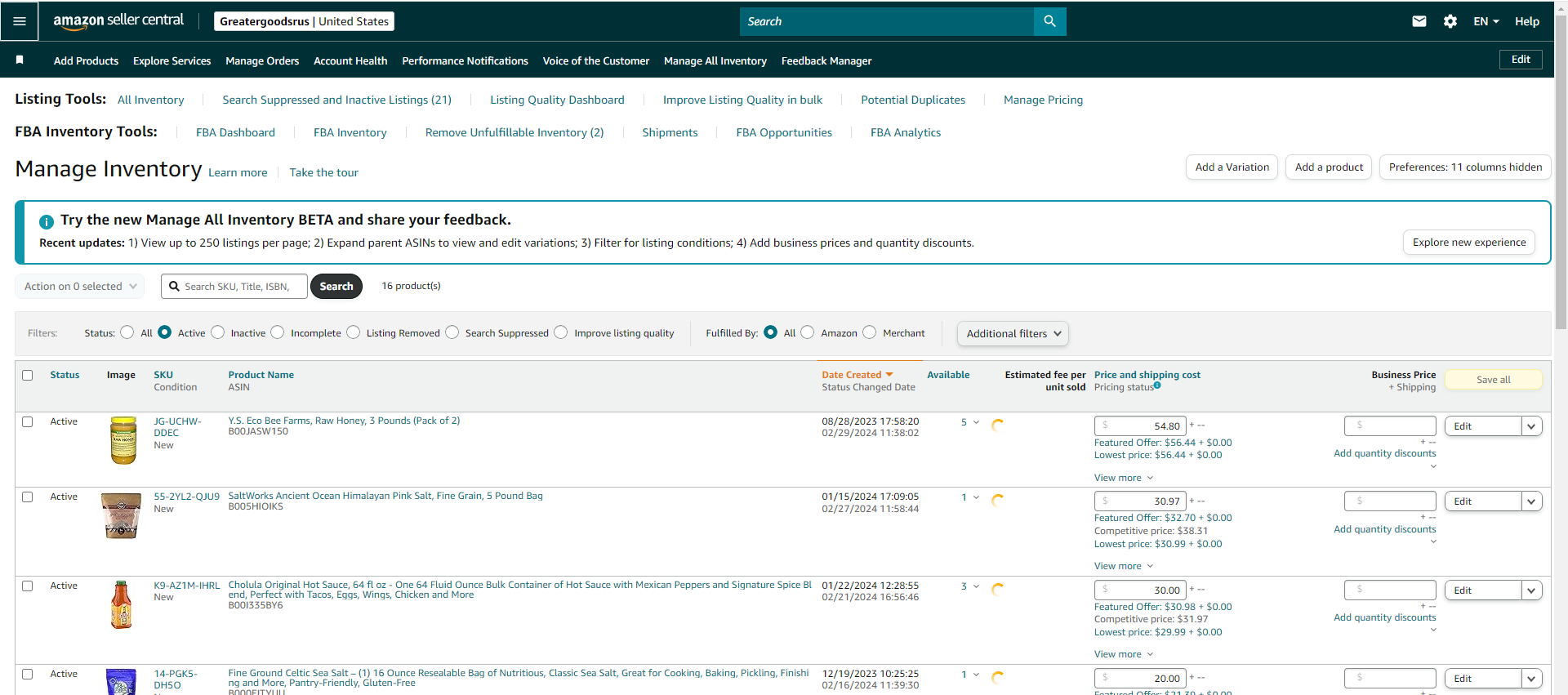
Task: Click the info icon in BETA banner
Action: tap(47, 221)
